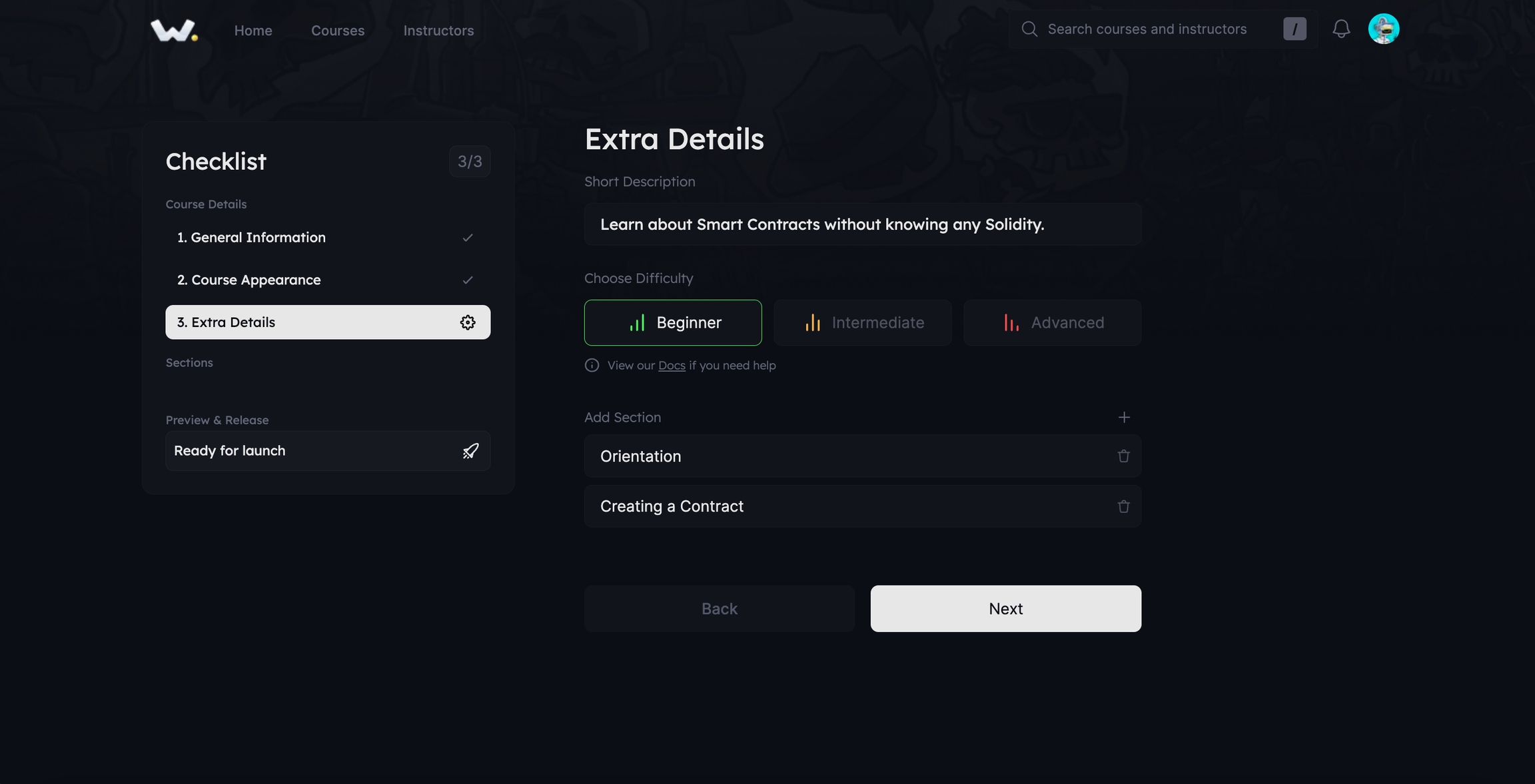The width and height of the screenshot is (1535, 784).
Task: Open notifications bell icon
Action: pos(1341,29)
